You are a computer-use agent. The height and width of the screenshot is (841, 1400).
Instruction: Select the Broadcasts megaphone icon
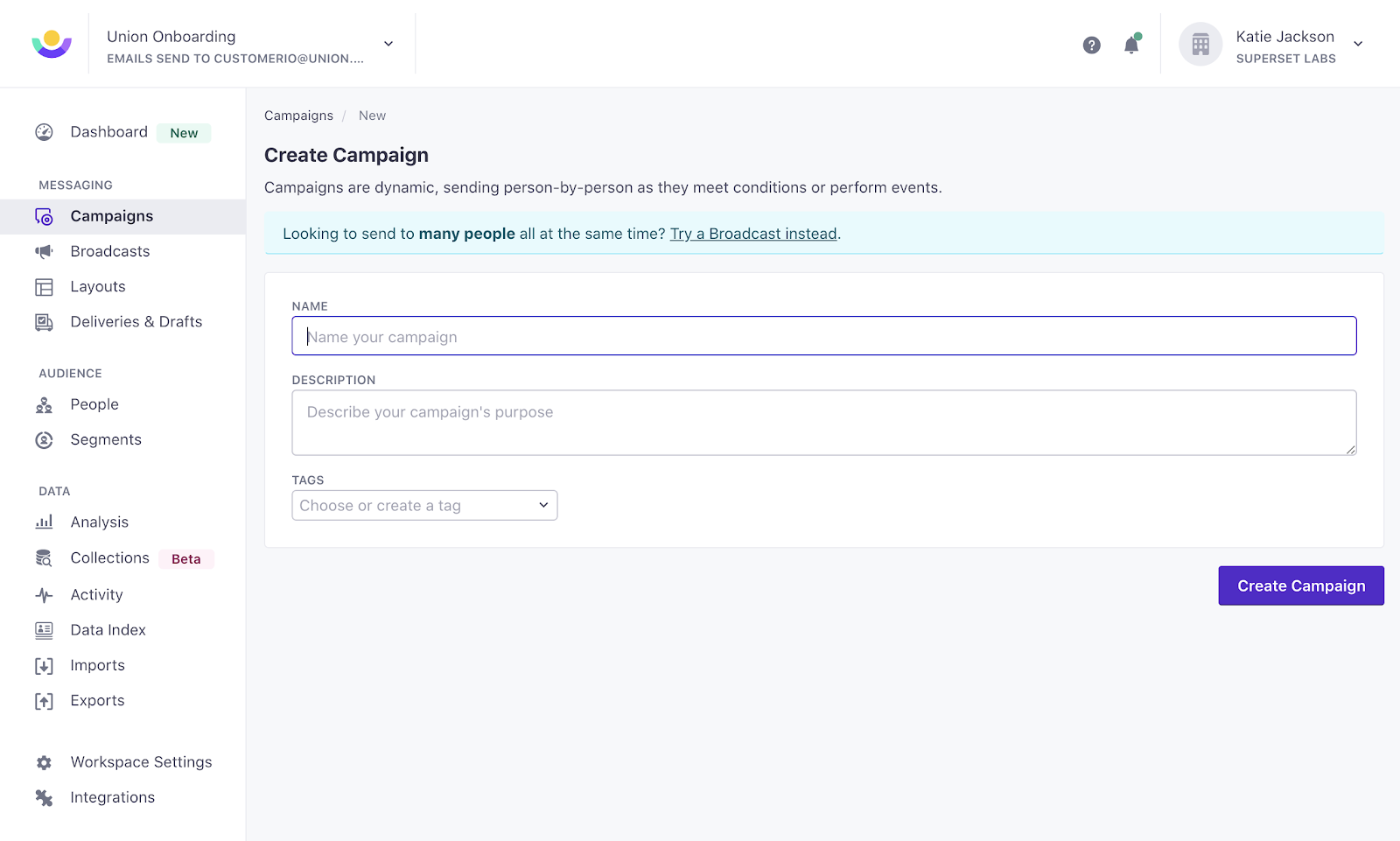(44, 251)
